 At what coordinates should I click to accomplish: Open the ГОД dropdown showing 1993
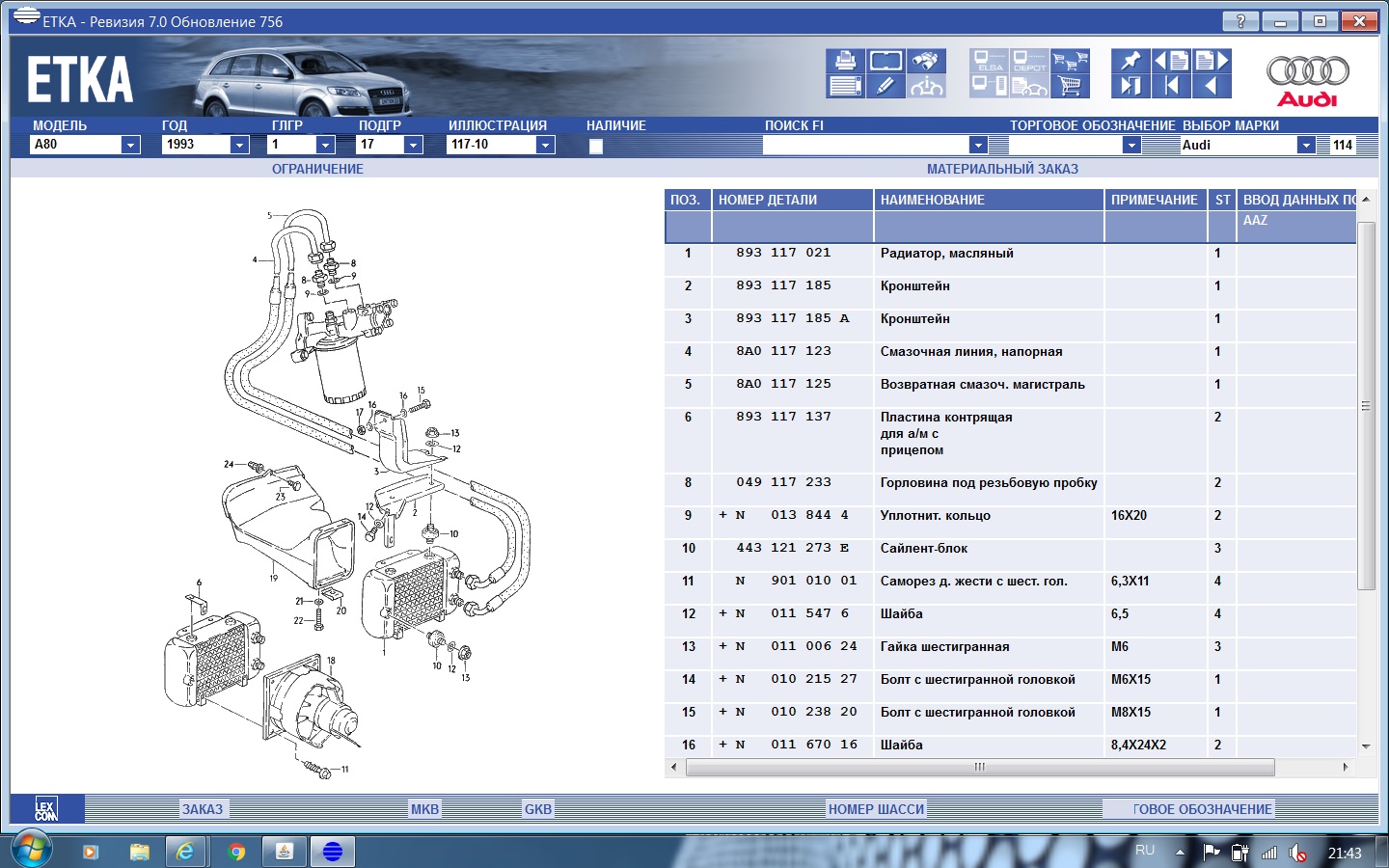point(239,145)
